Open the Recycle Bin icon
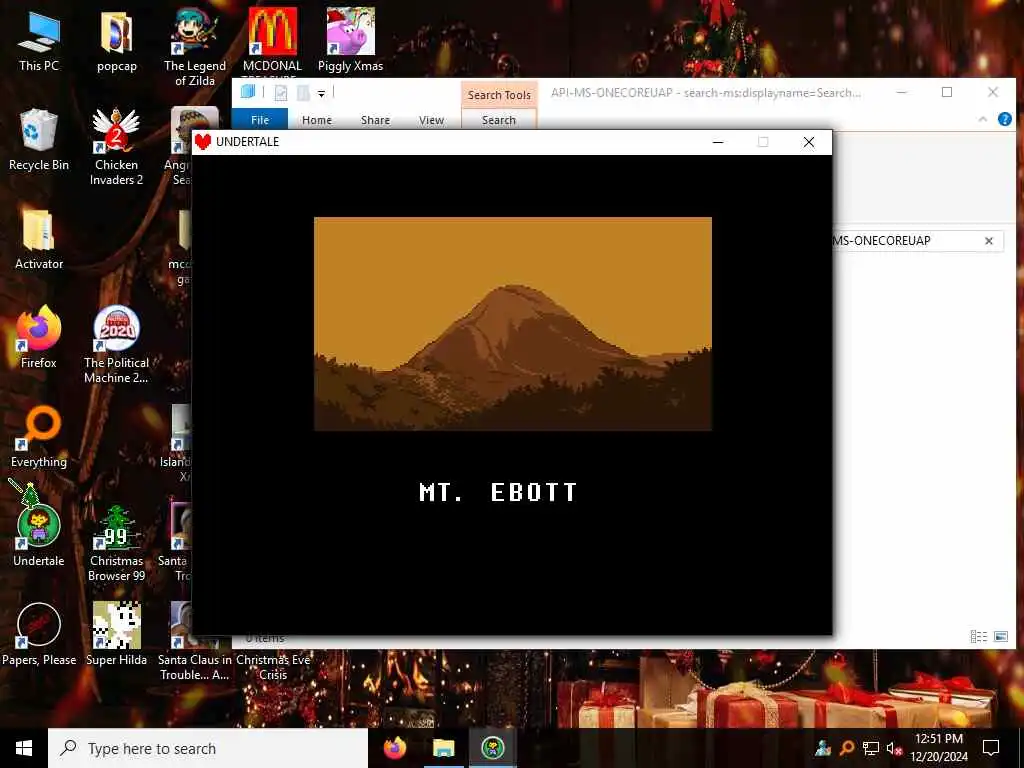 point(39,140)
